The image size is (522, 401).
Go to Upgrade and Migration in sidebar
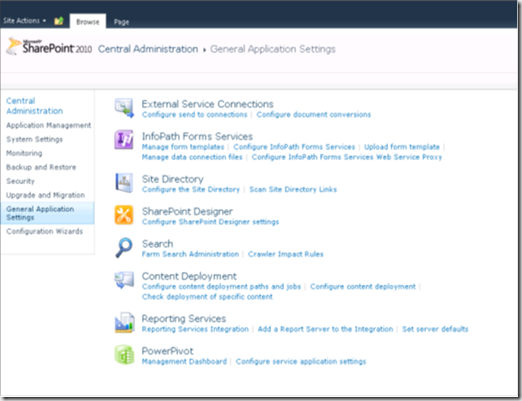45,195
